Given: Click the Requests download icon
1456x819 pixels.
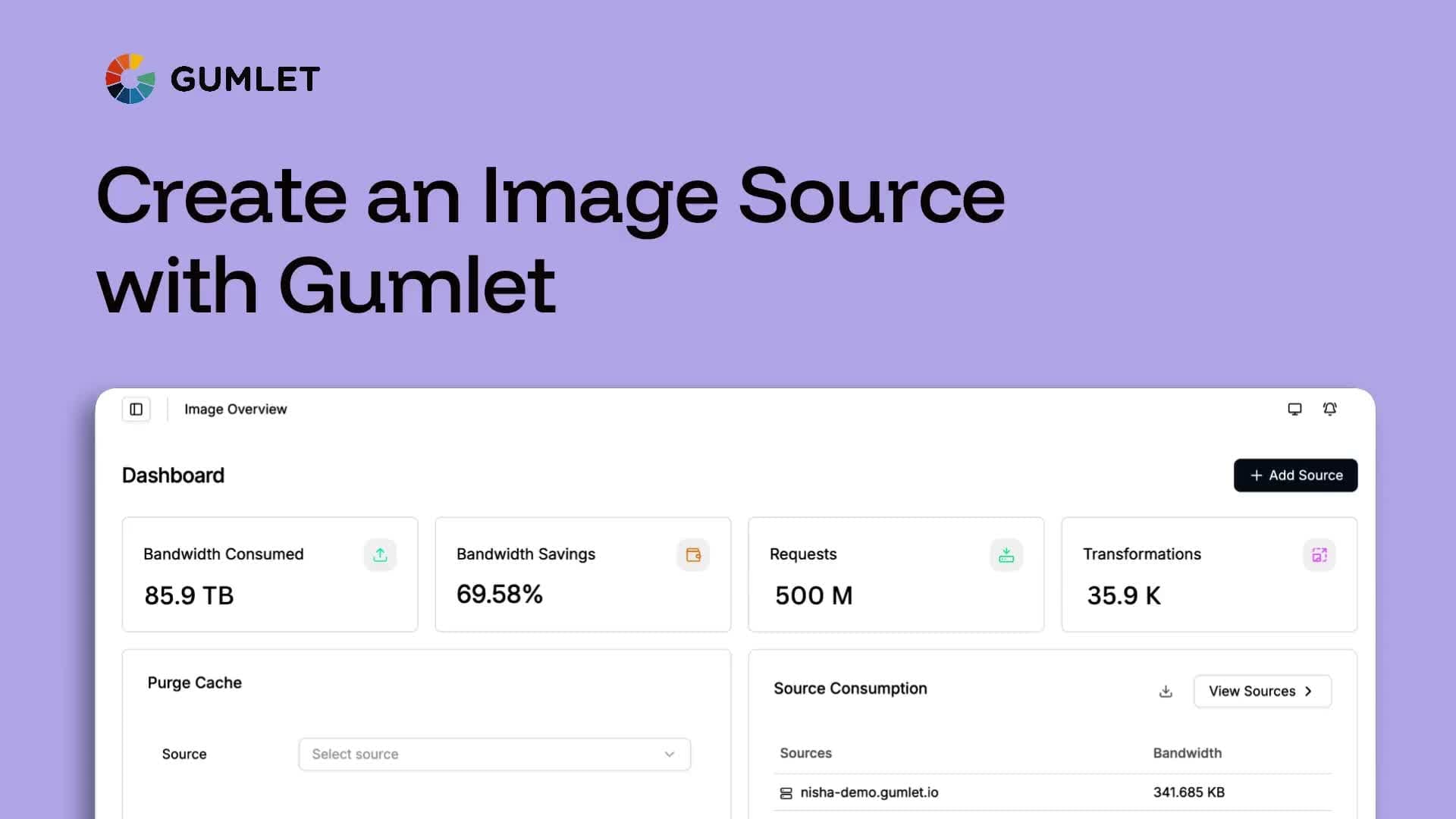Looking at the screenshot, I should (x=1006, y=555).
